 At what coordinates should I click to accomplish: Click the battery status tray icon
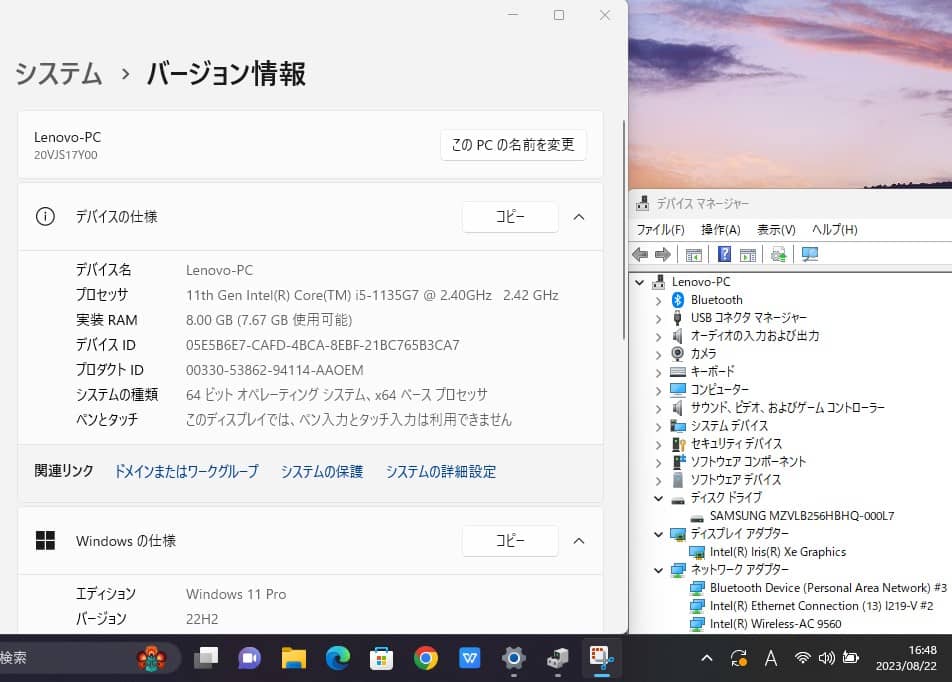click(x=851, y=658)
